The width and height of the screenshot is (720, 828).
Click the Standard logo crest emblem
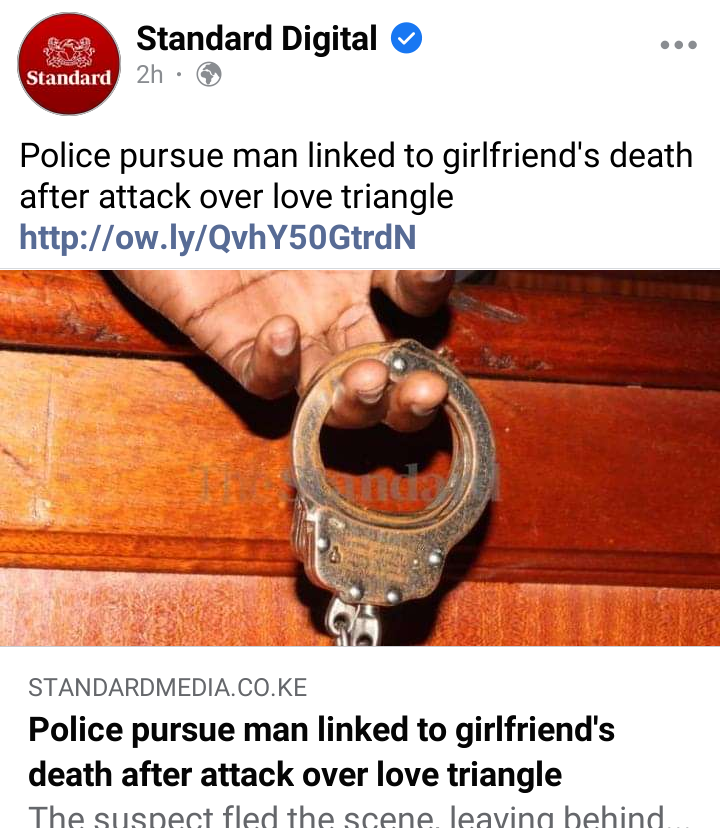[x=69, y=51]
